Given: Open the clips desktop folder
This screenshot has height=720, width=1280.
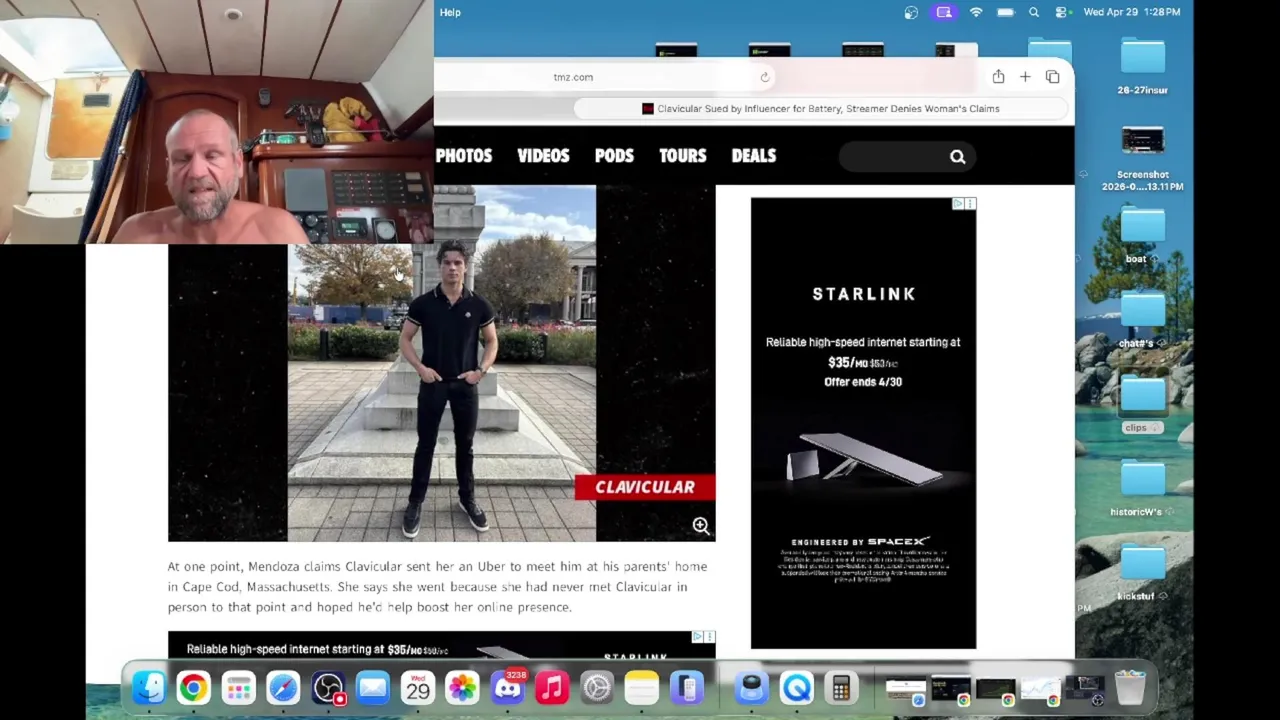Looking at the screenshot, I should click(1143, 405).
